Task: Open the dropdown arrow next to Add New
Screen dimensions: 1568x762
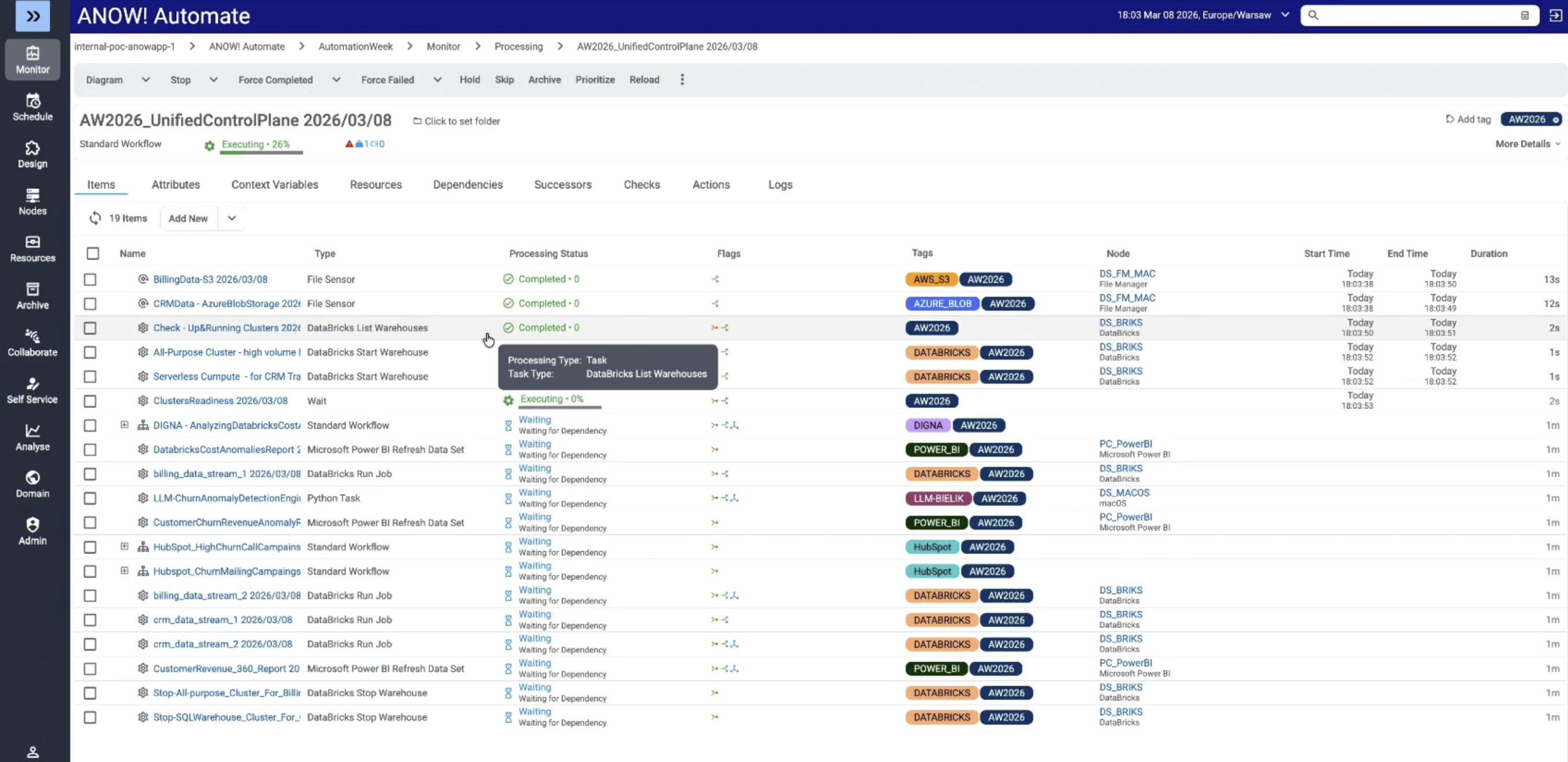Action: (x=232, y=218)
